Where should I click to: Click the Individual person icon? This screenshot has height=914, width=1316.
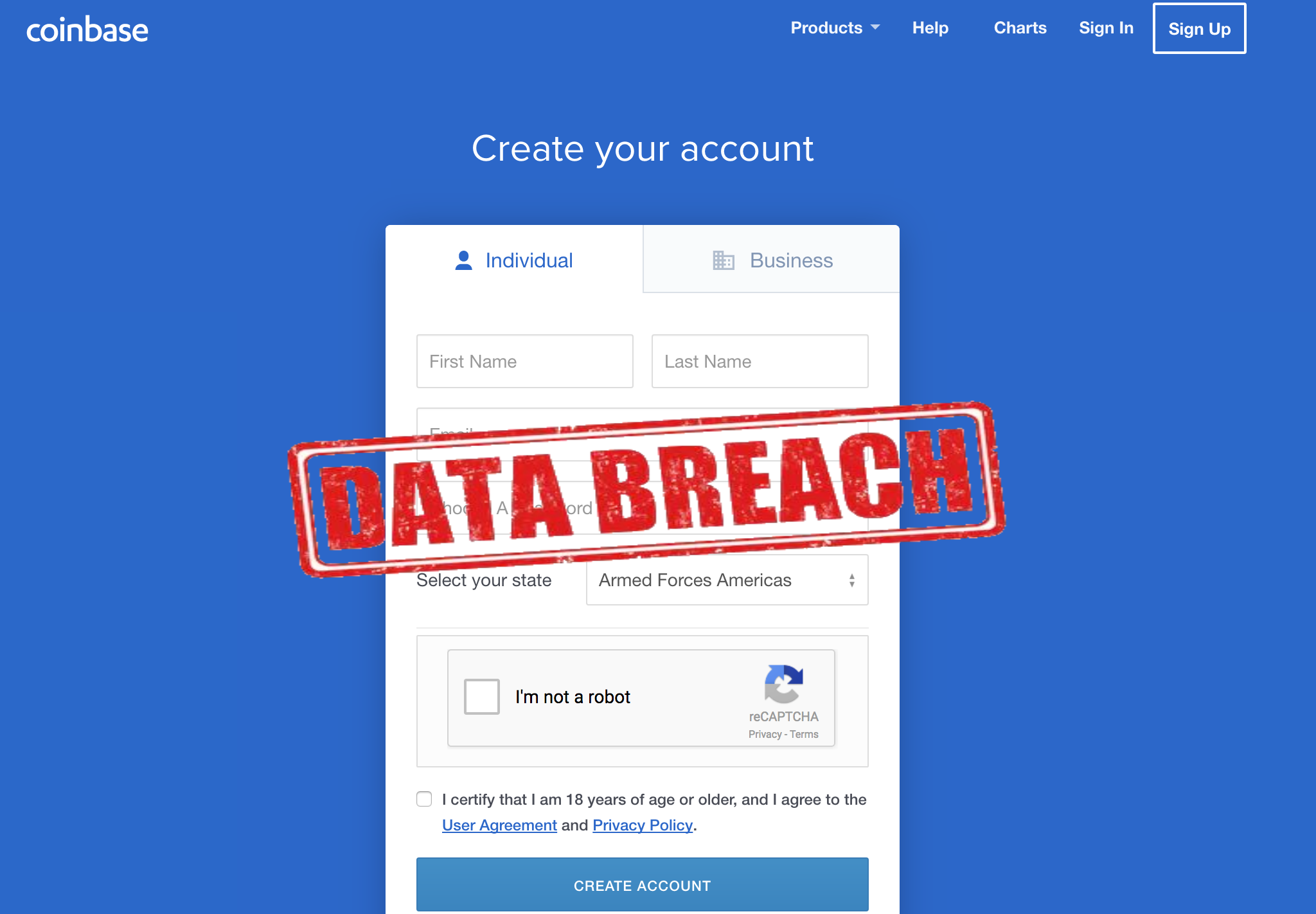463,260
